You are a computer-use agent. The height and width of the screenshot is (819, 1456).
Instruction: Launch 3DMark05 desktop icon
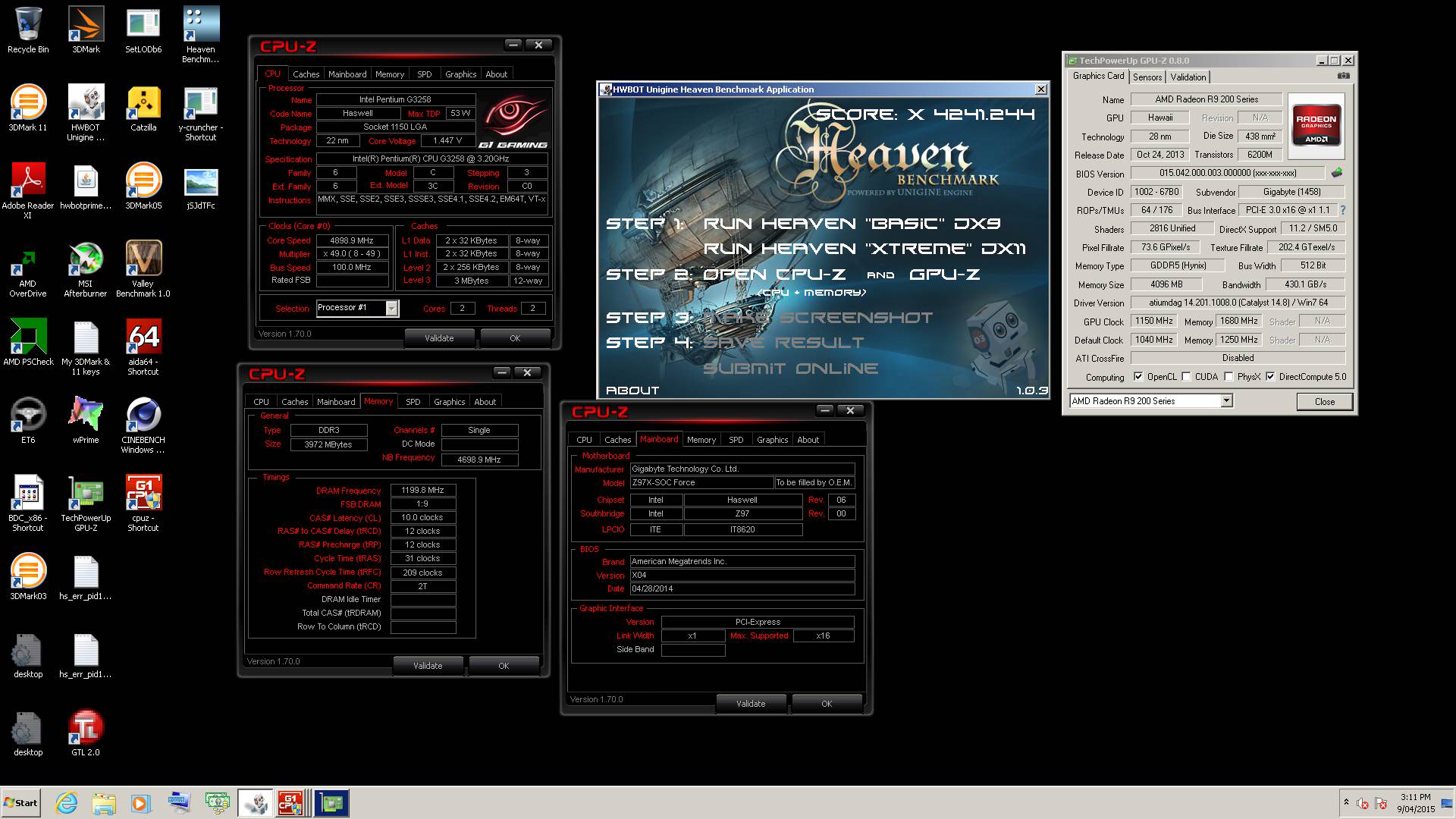coord(143,187)
